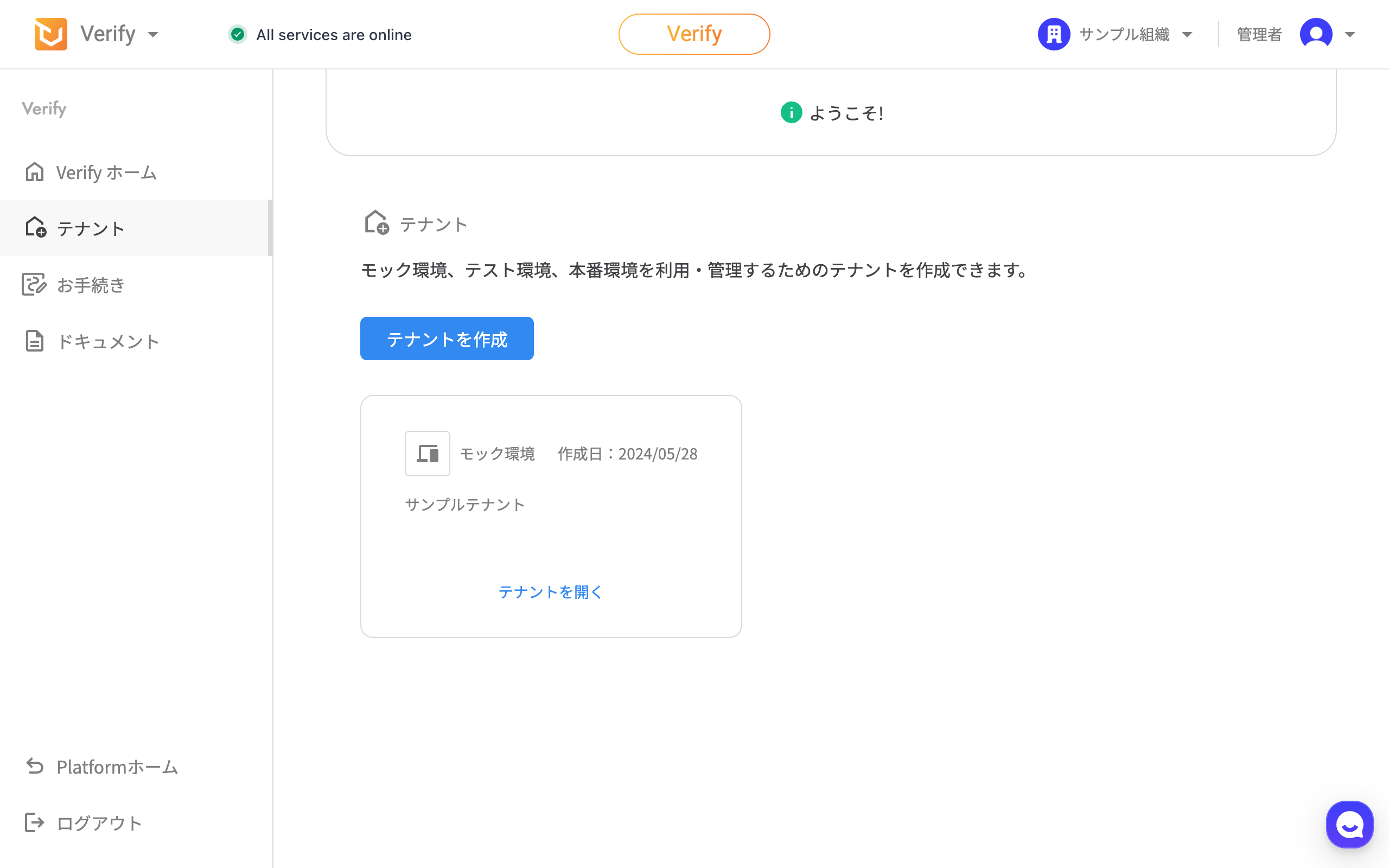
Task: Click the mock environment device icon
Action: pos(427,454)
